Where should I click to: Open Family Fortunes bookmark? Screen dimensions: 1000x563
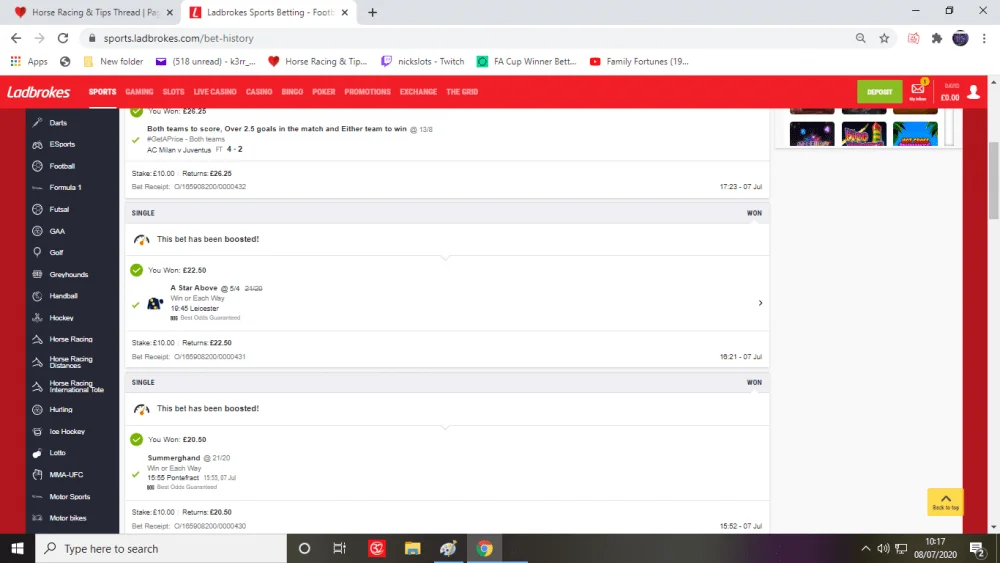(640, 61)
